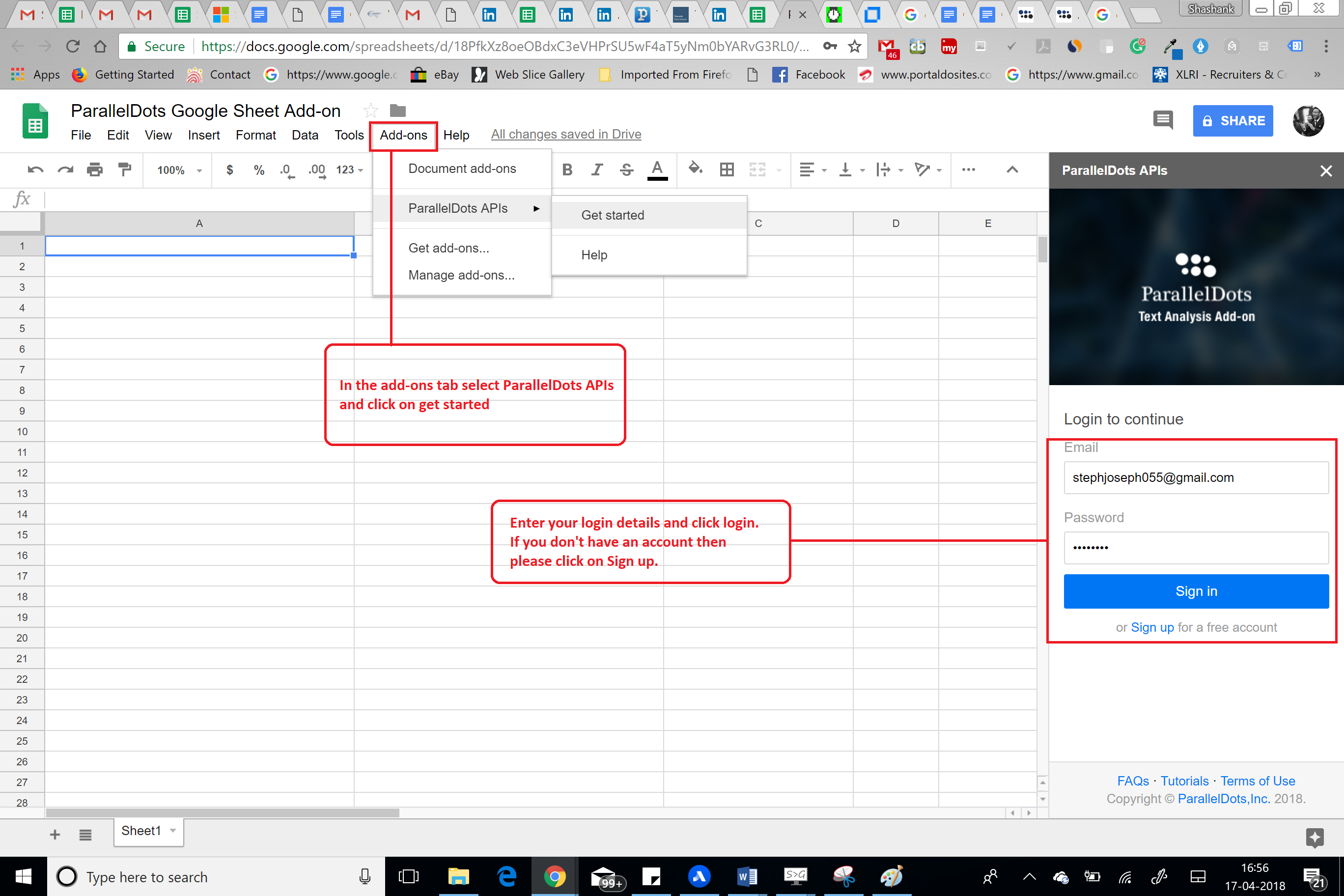The image size is (1344, 896).
Task: Open the fill color picker
Action: point(695,169)
